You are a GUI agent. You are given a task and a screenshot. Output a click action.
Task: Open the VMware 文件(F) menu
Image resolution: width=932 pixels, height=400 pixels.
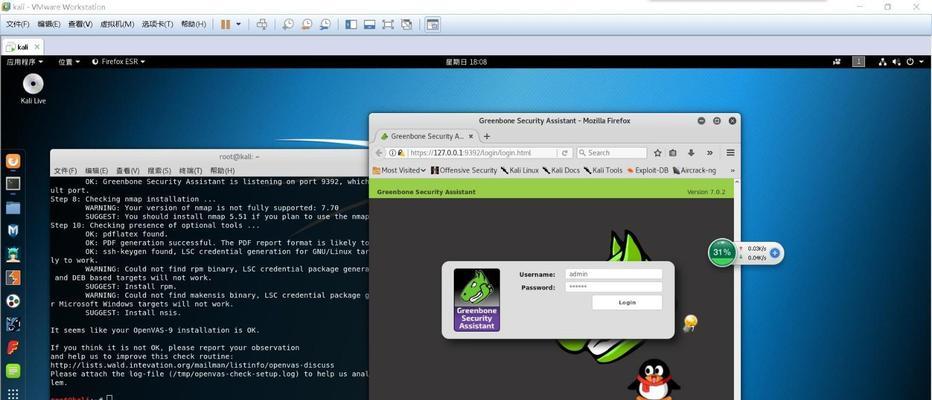18,24
